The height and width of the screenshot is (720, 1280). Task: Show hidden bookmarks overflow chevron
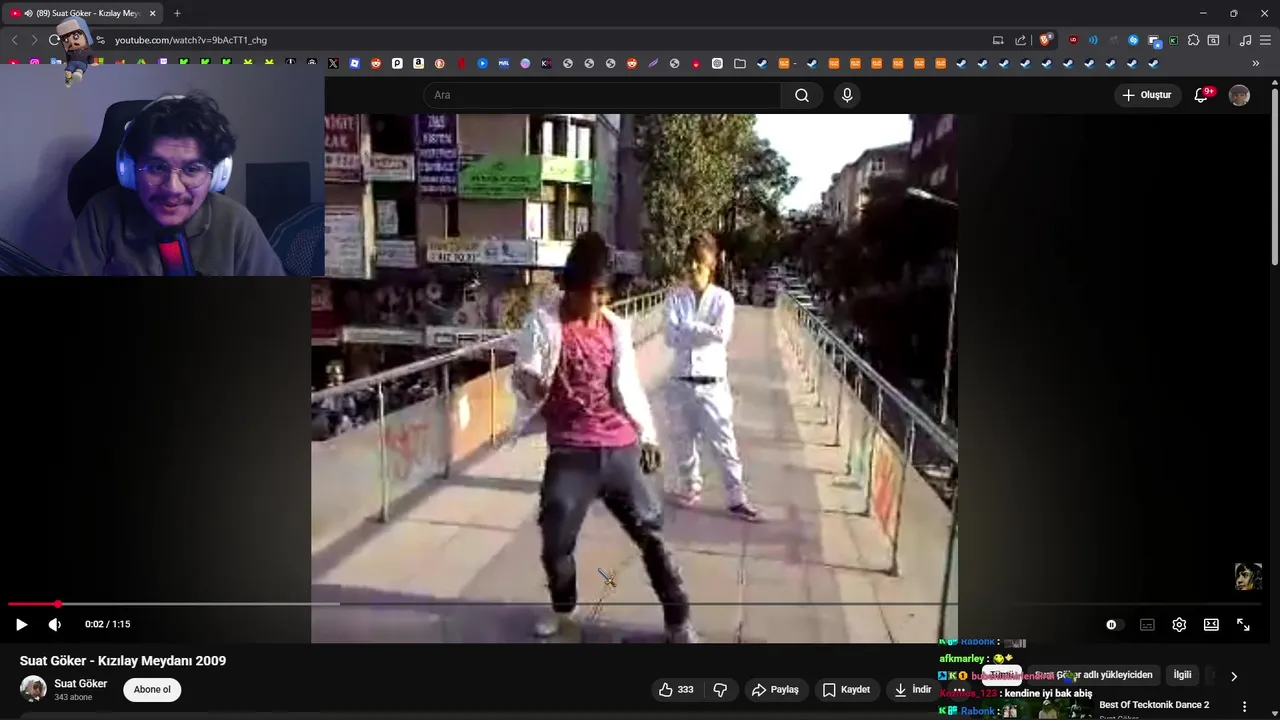(1256, 63)
